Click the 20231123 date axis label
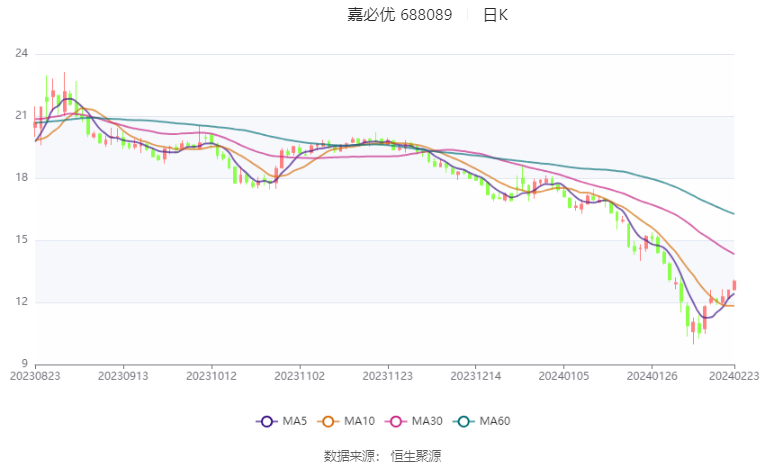 pos(387,376)
